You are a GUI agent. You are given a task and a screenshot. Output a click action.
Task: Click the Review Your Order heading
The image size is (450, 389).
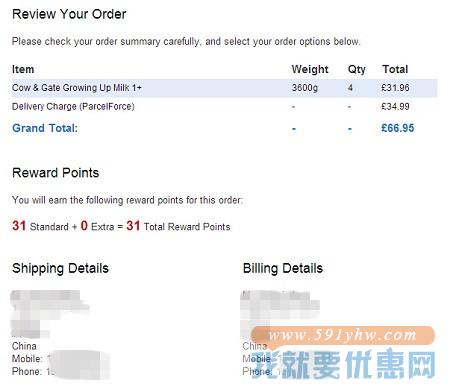click(x=69, y=14)
